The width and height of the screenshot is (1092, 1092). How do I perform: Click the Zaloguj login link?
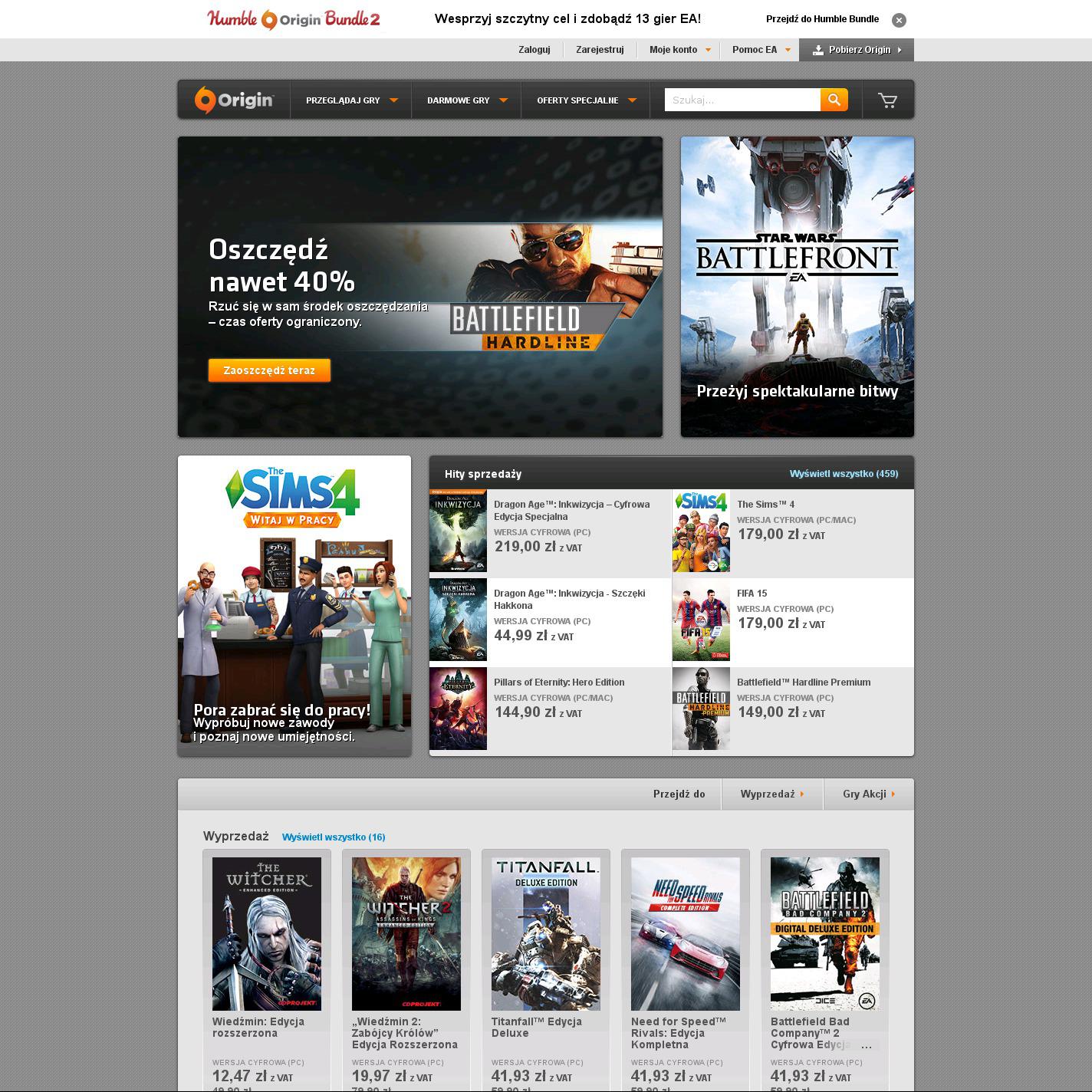(x=534, y=50)
